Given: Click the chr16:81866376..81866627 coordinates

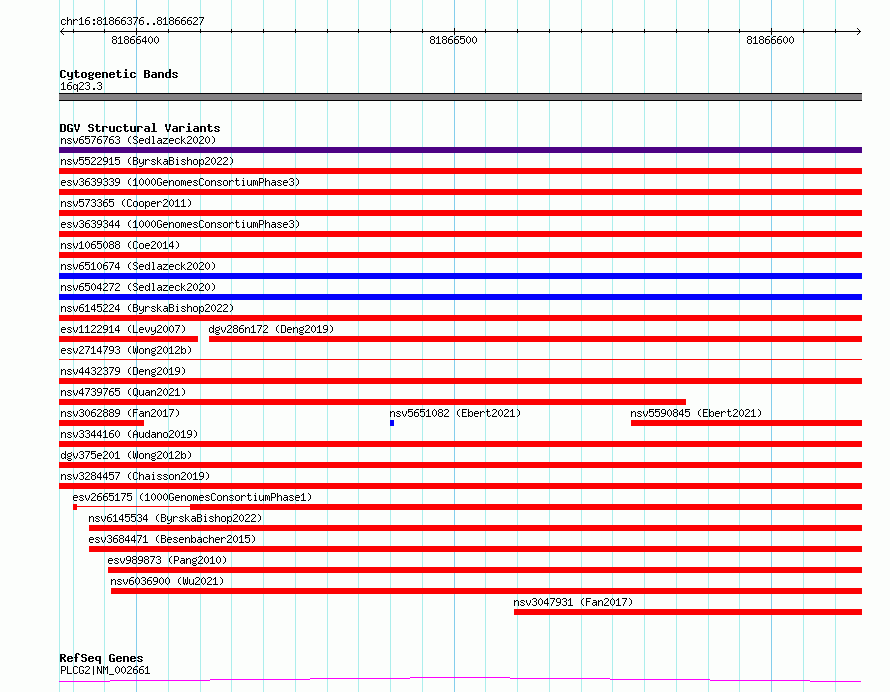Looking at the screenshot, I should pyautogui.click(x=132, y=22).
